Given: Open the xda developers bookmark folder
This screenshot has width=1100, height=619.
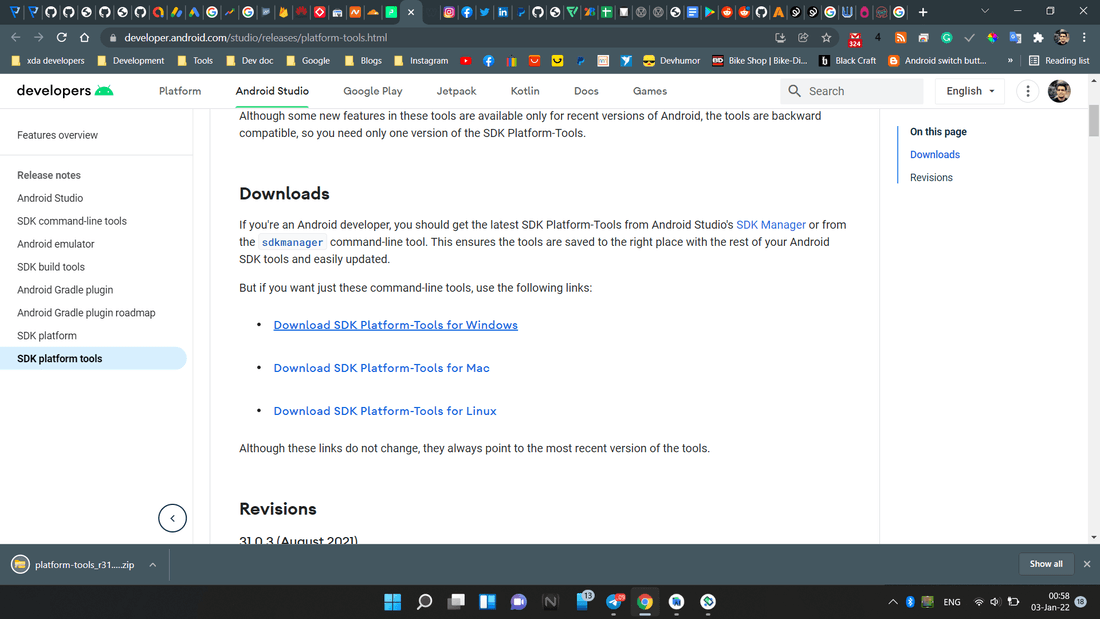Looking at the screenshot, I should pos(48,61).
